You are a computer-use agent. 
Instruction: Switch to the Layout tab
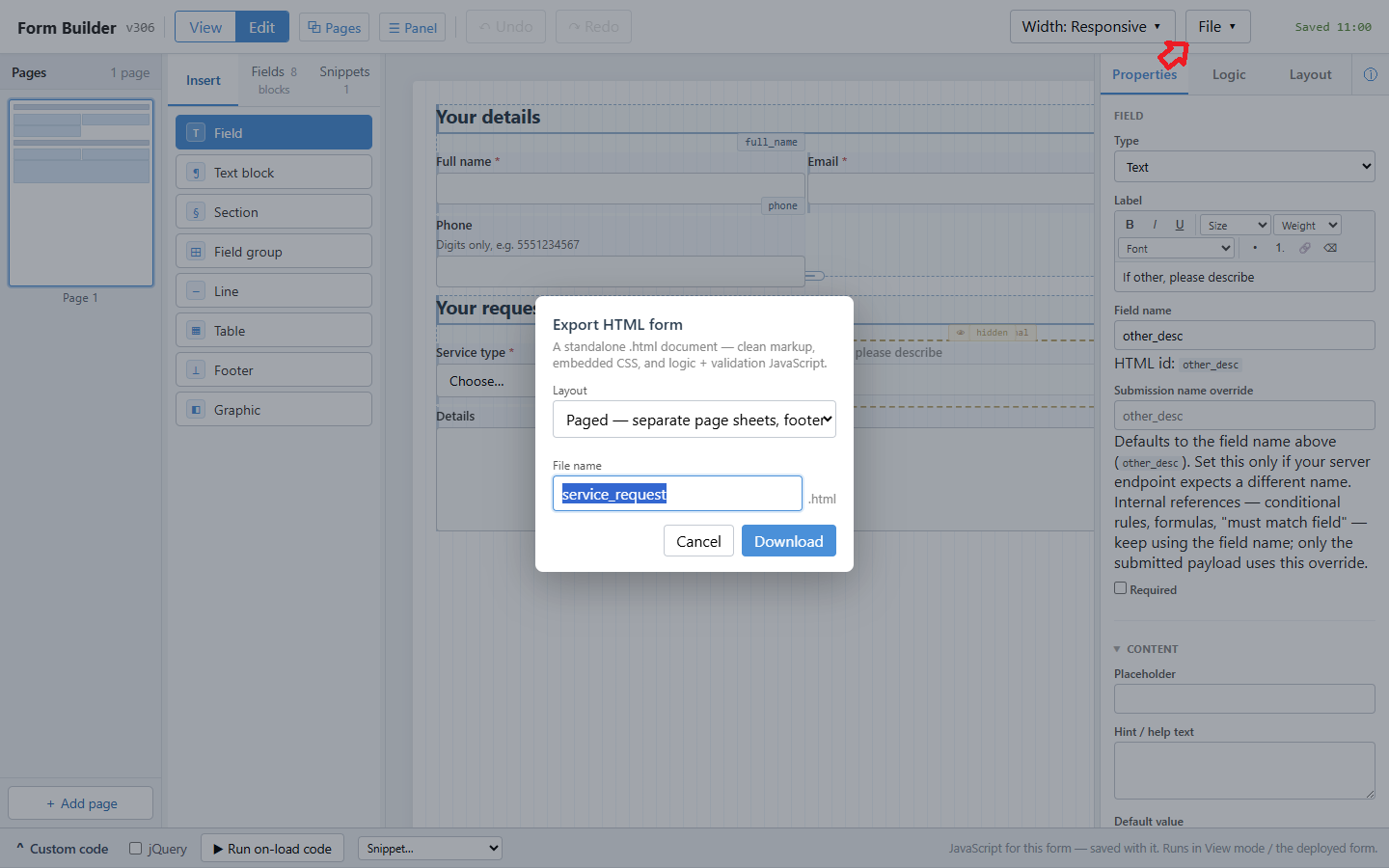point(1310,74)
